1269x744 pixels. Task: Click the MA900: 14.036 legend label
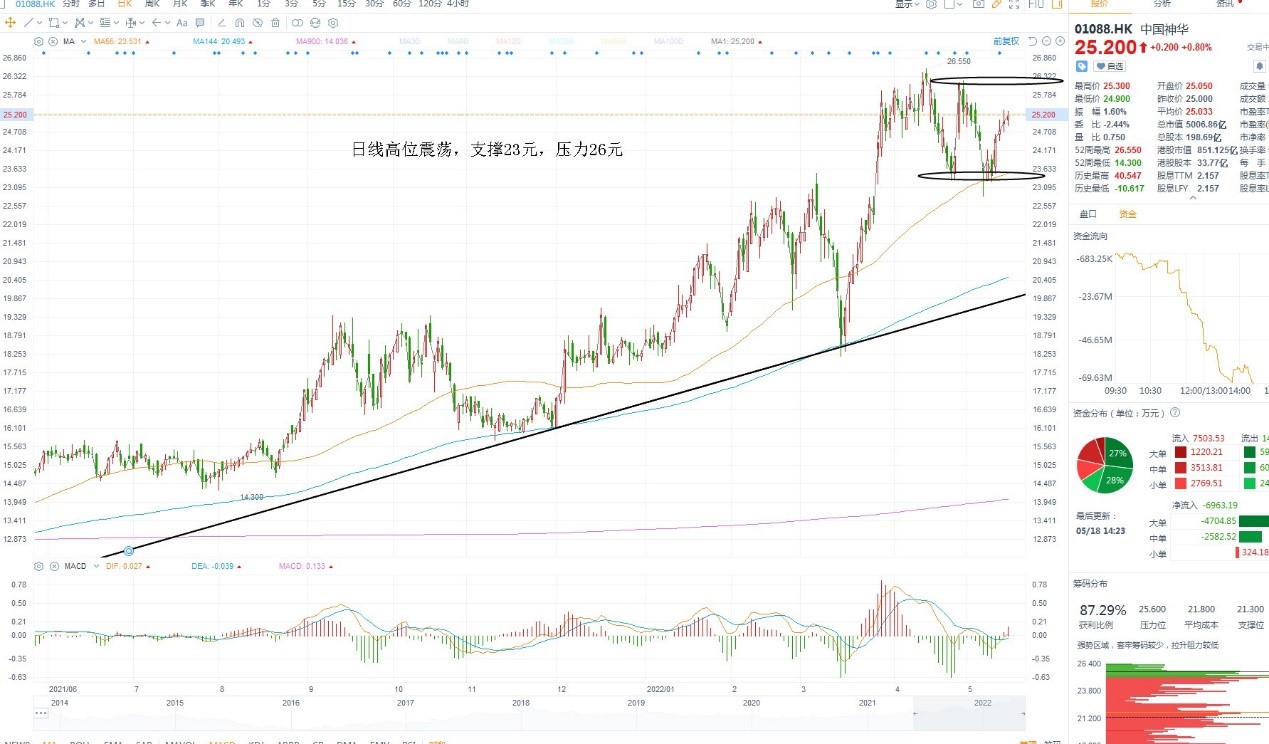[x=322, y=41]
